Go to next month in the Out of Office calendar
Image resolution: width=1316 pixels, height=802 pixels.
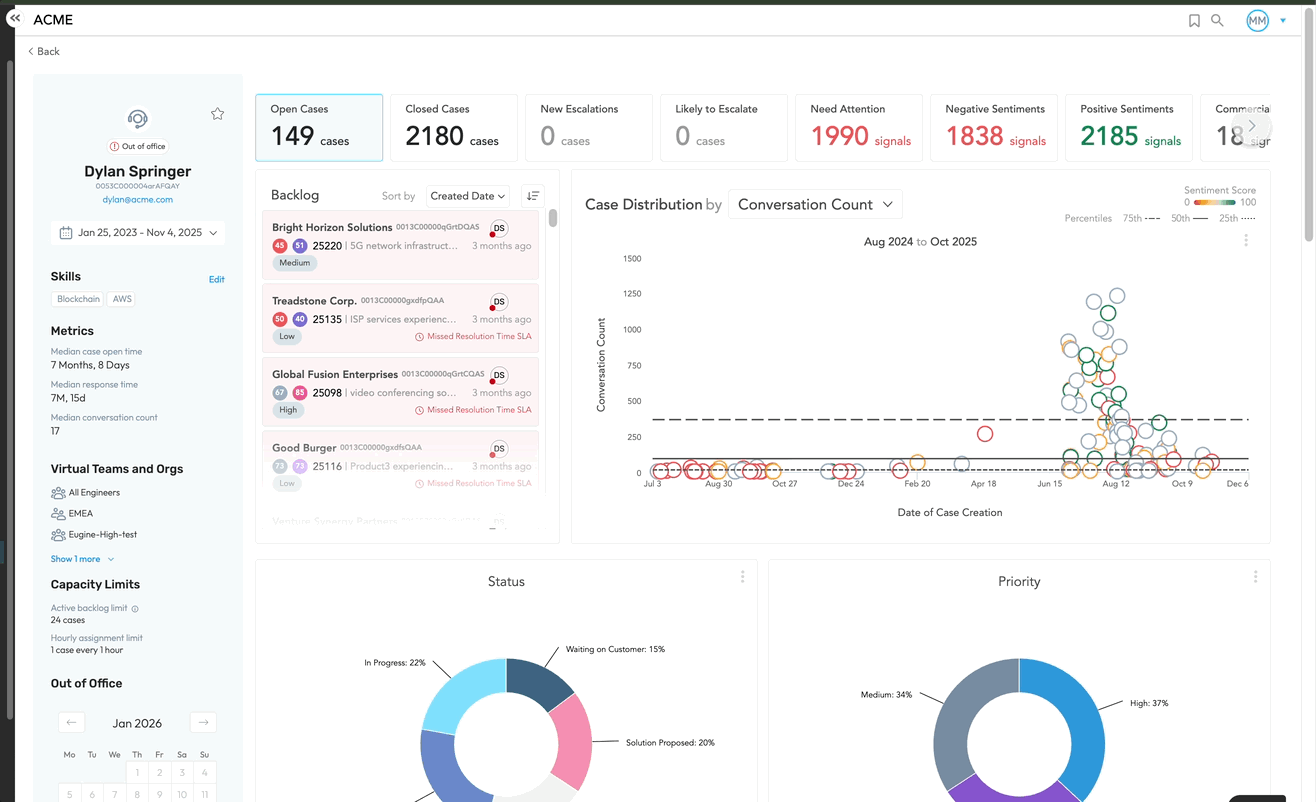(x=203, y=722)
